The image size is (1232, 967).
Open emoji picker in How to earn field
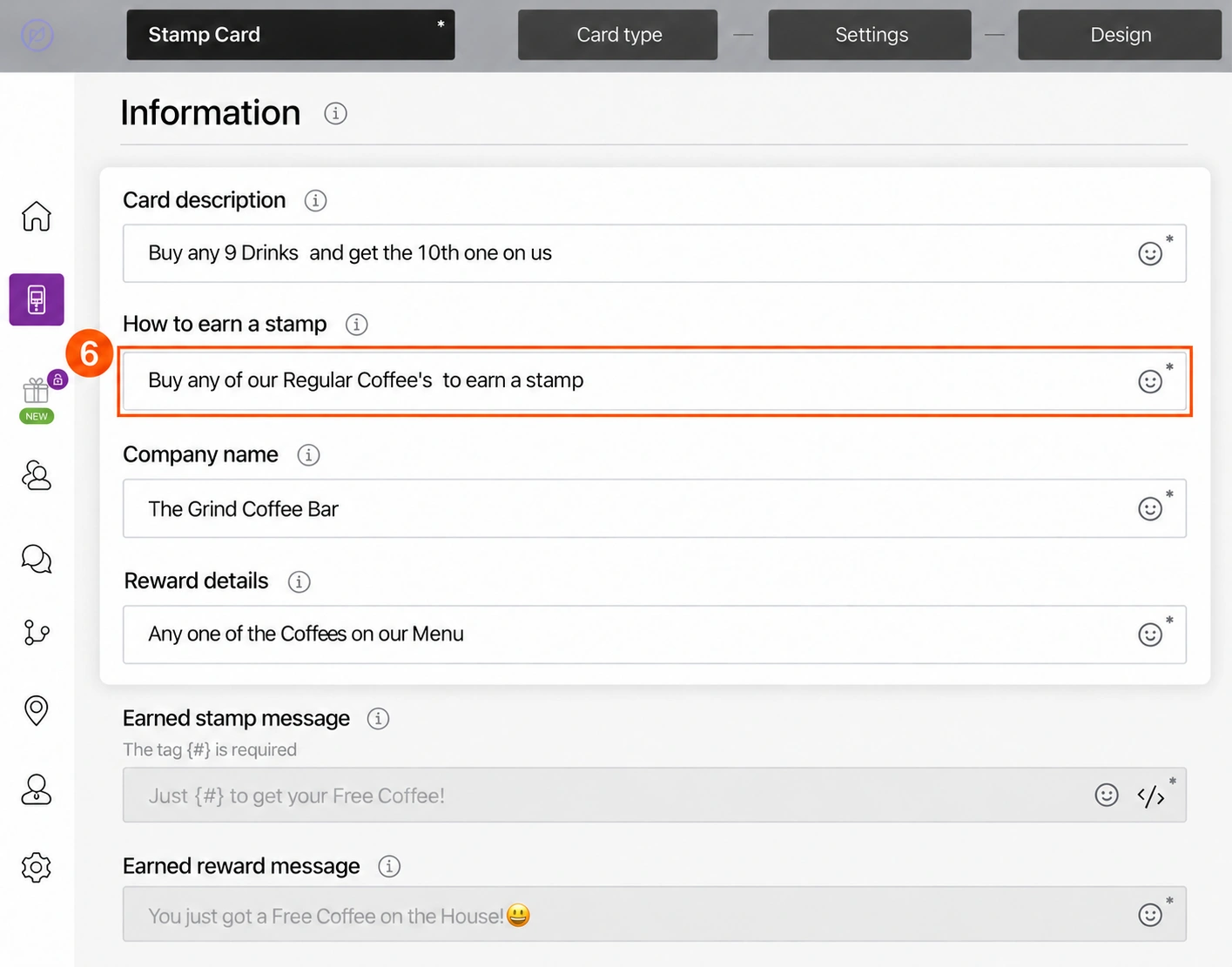(x=1150, y=381)
